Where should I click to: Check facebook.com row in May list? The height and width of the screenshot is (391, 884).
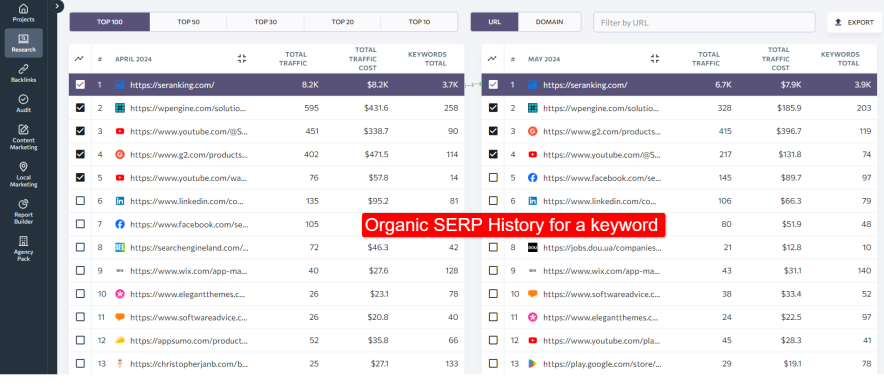tap(493, 177)
